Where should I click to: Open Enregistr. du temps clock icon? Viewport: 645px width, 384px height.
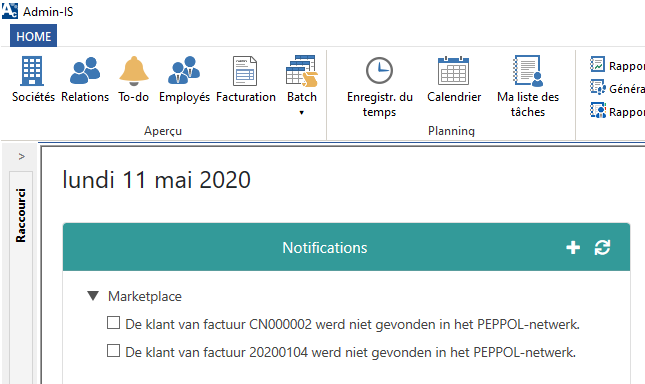pos(379,71)
